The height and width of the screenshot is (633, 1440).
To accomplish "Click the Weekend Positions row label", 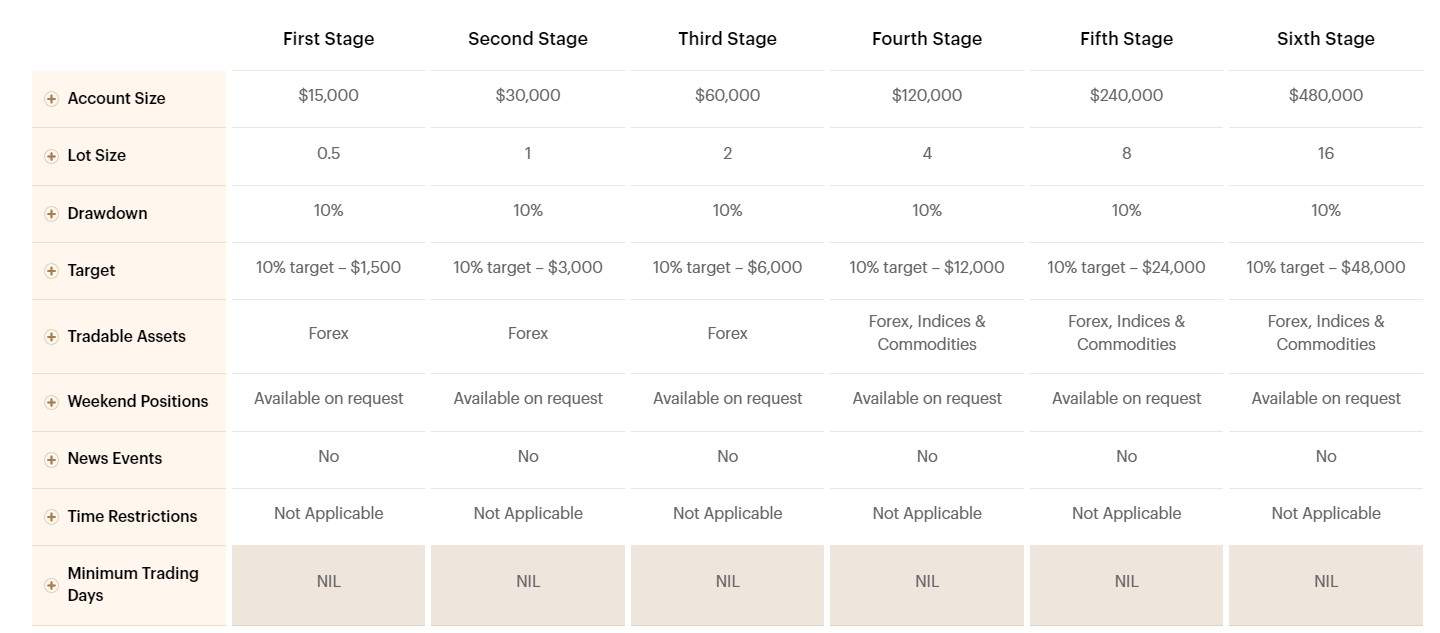I will [137, 402].
